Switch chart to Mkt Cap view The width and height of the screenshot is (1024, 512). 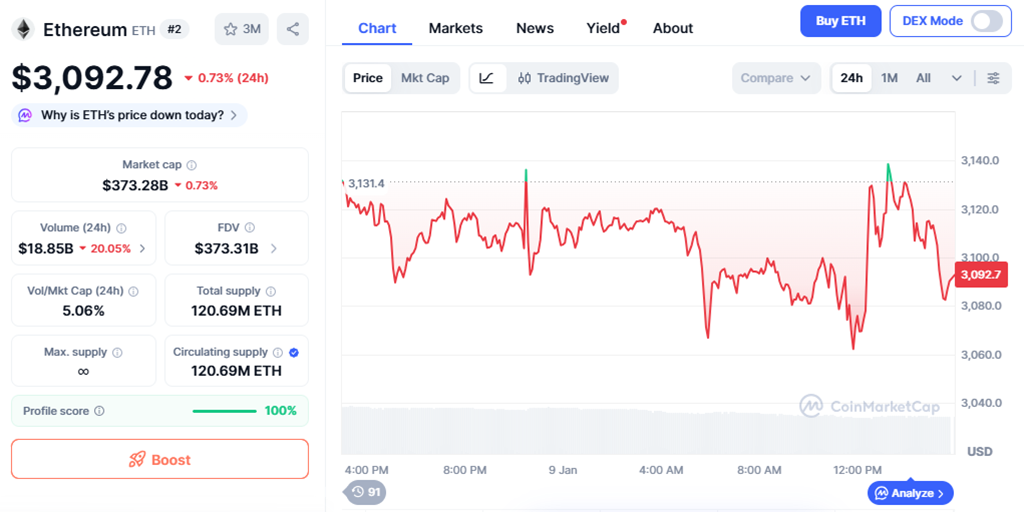click(425, 78)
